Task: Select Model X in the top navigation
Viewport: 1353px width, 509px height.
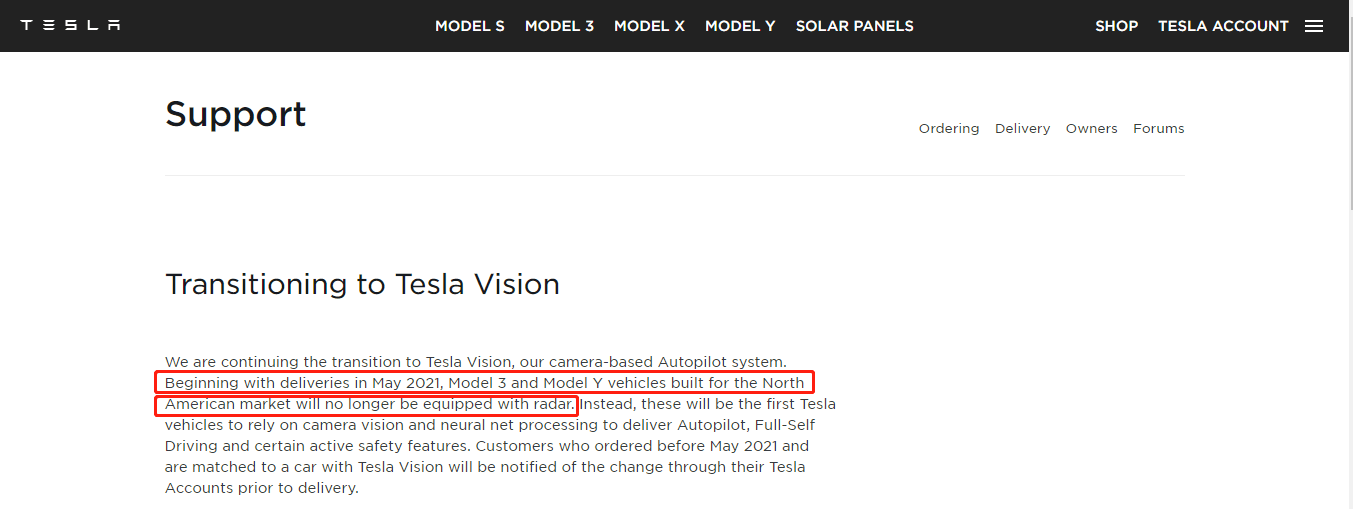Action: pos(649,26)
